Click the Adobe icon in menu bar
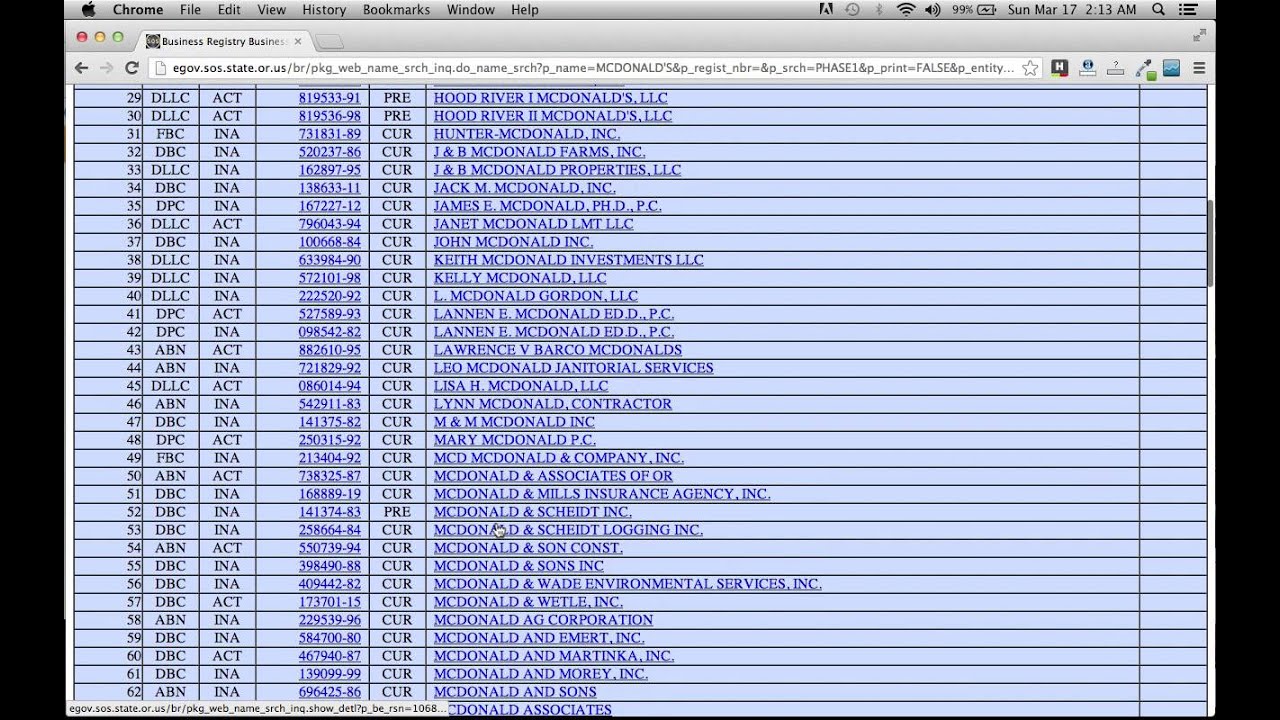Screen dimensions: 1280x720 [826, 9]
